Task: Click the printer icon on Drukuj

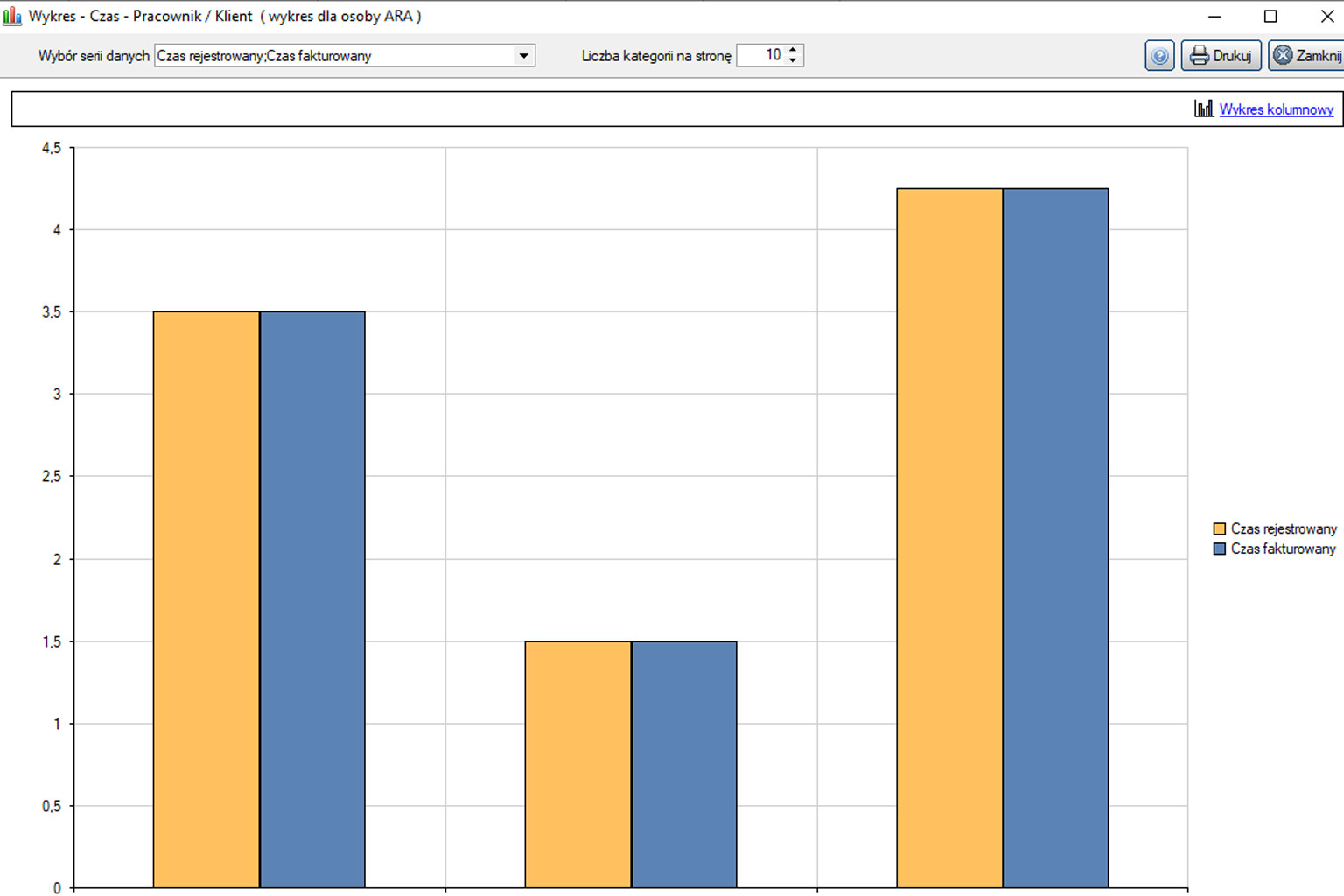Action: (1199, 56)
